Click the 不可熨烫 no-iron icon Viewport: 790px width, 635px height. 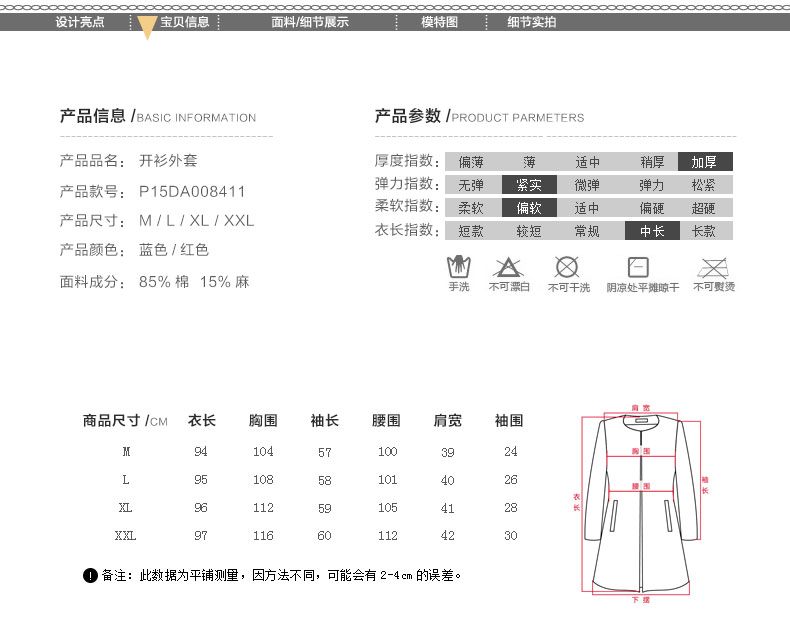point(713,268)
